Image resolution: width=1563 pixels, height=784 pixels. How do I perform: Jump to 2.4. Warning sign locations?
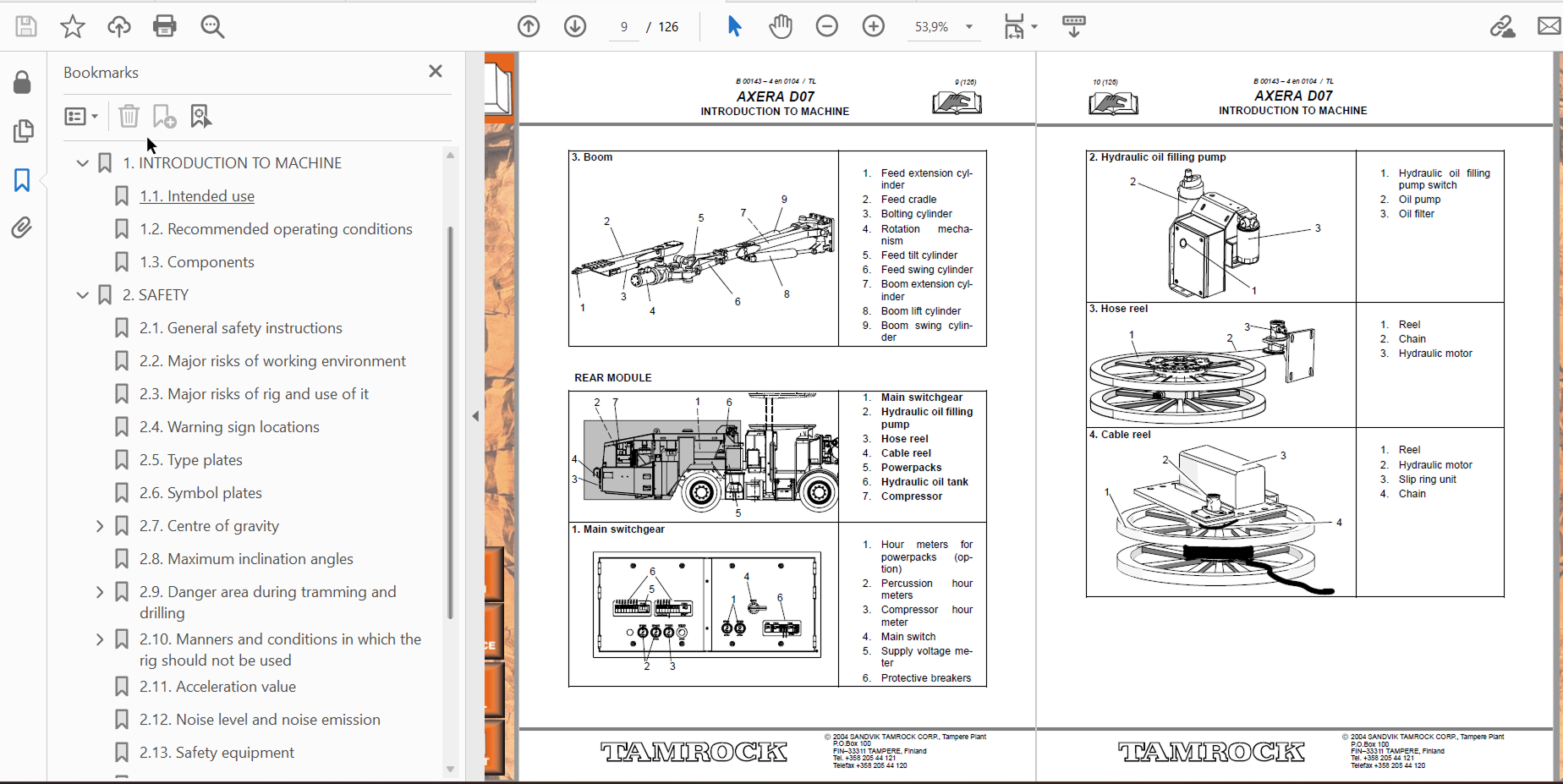point(229,427)
